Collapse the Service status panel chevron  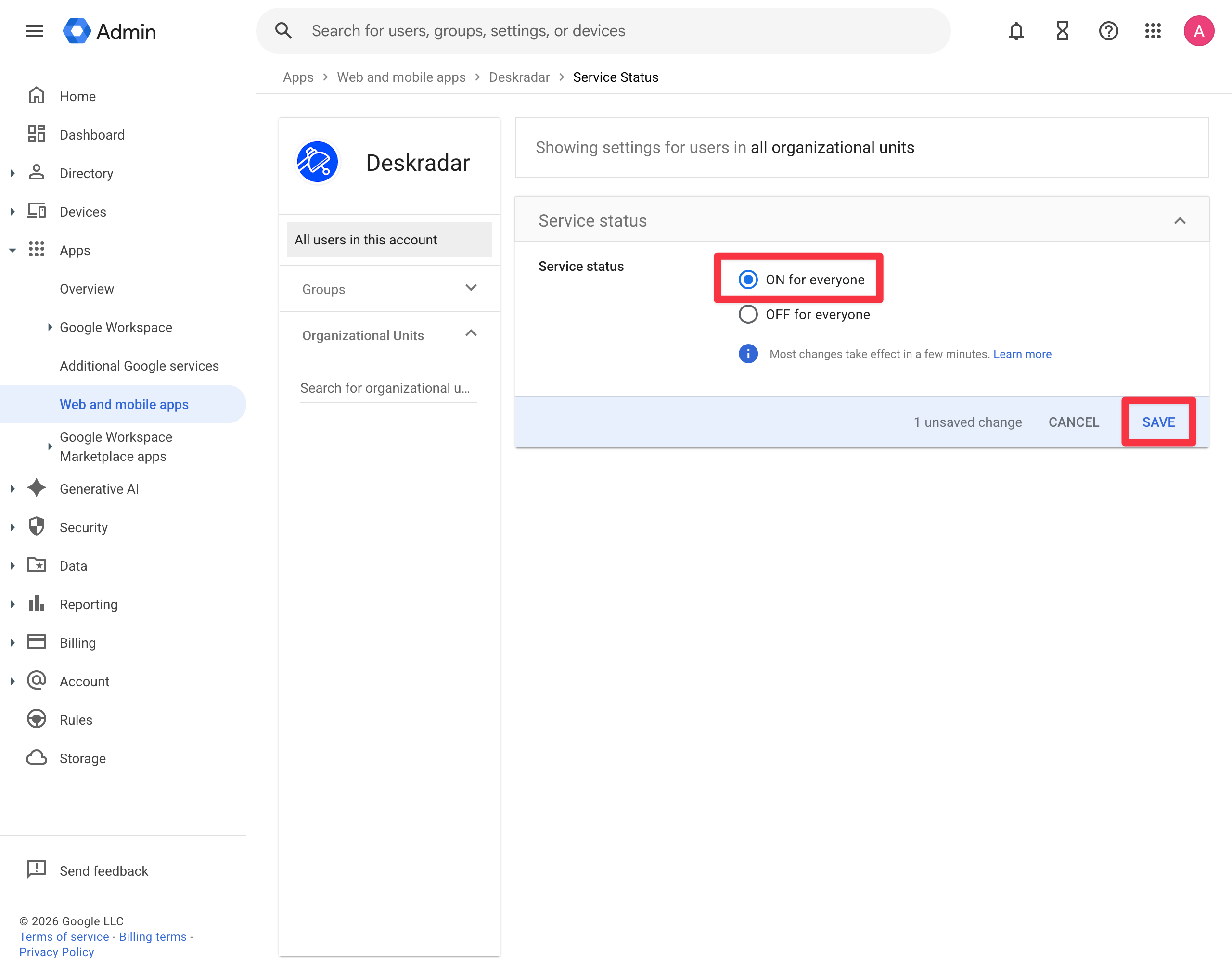(1180, 220)
